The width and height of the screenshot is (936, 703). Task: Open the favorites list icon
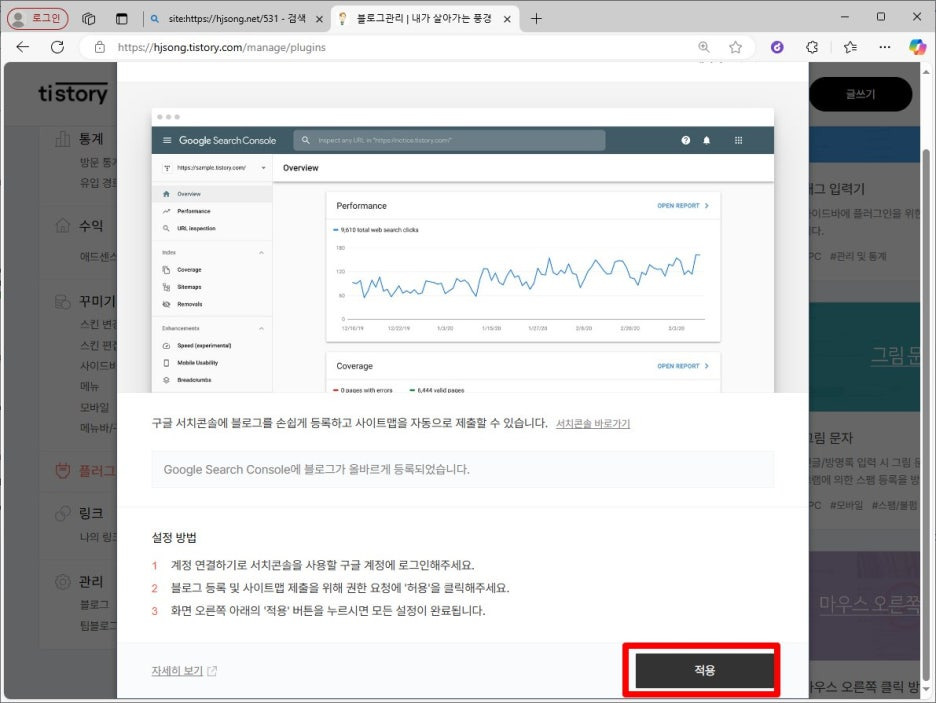(x=851, y=47)
